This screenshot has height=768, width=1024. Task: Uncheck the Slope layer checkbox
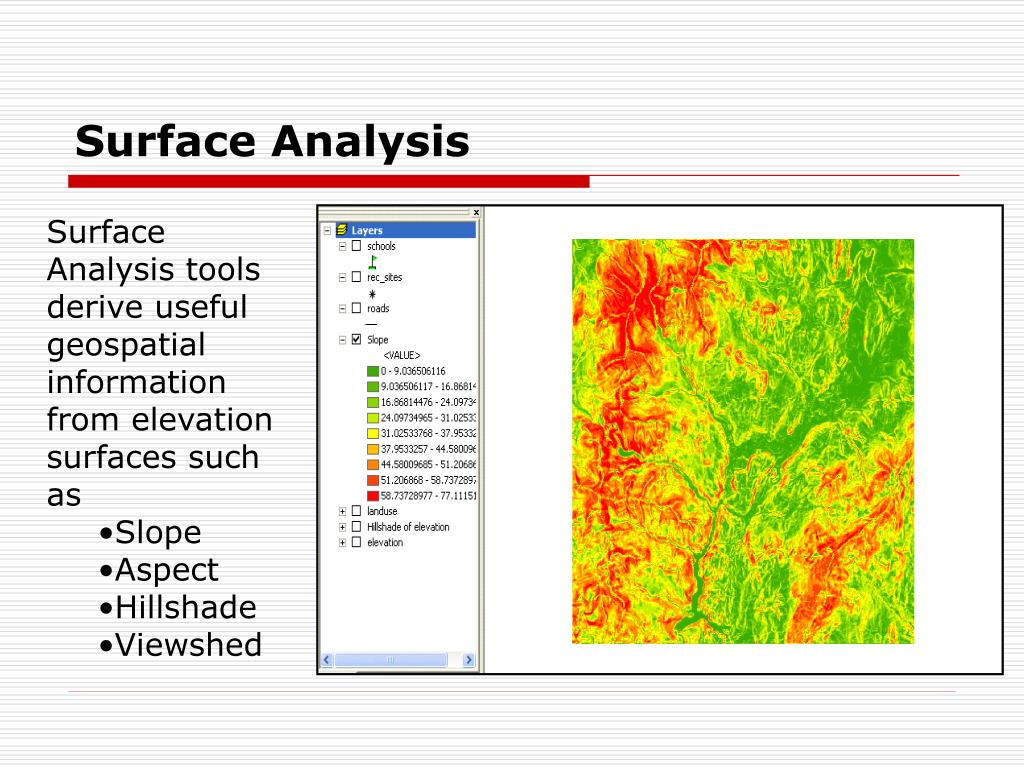click(357, 339)
